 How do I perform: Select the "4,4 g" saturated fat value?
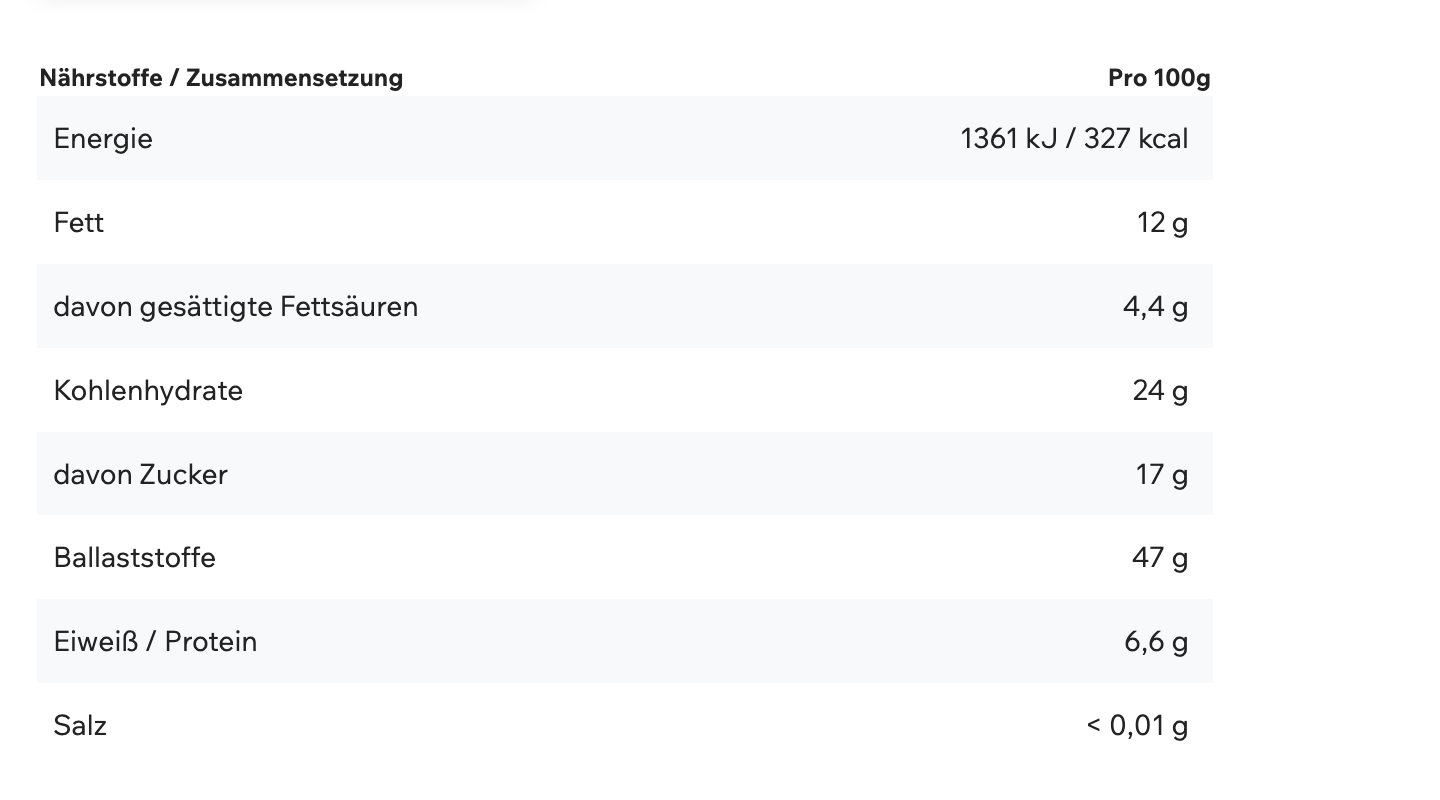point(1155,307)
